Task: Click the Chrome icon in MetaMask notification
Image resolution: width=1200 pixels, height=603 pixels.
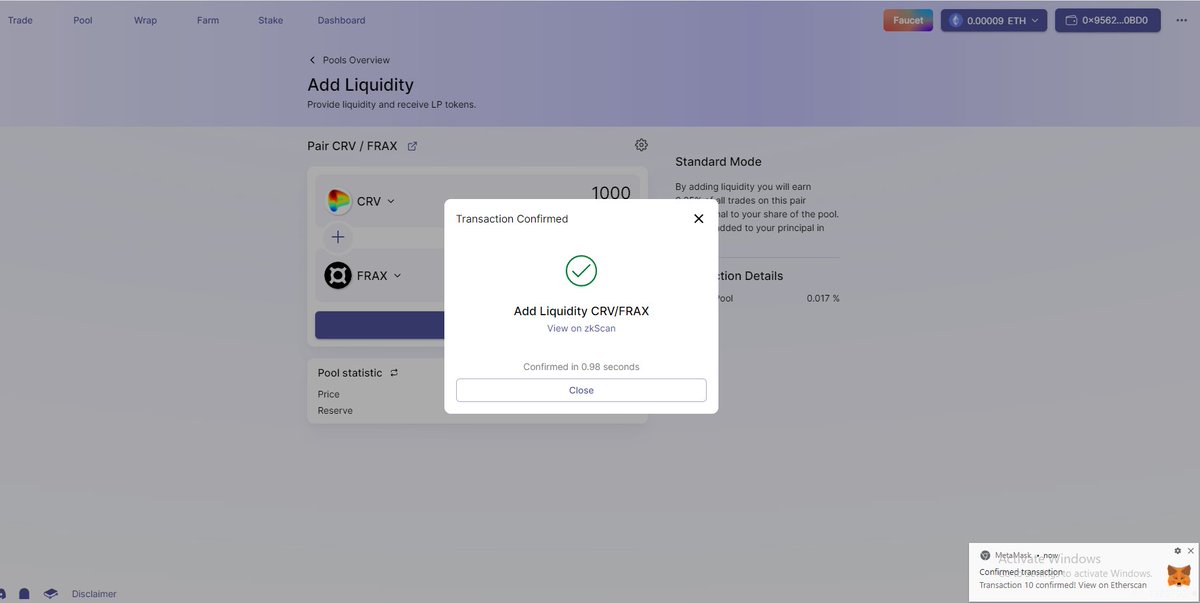Action: 985,555
